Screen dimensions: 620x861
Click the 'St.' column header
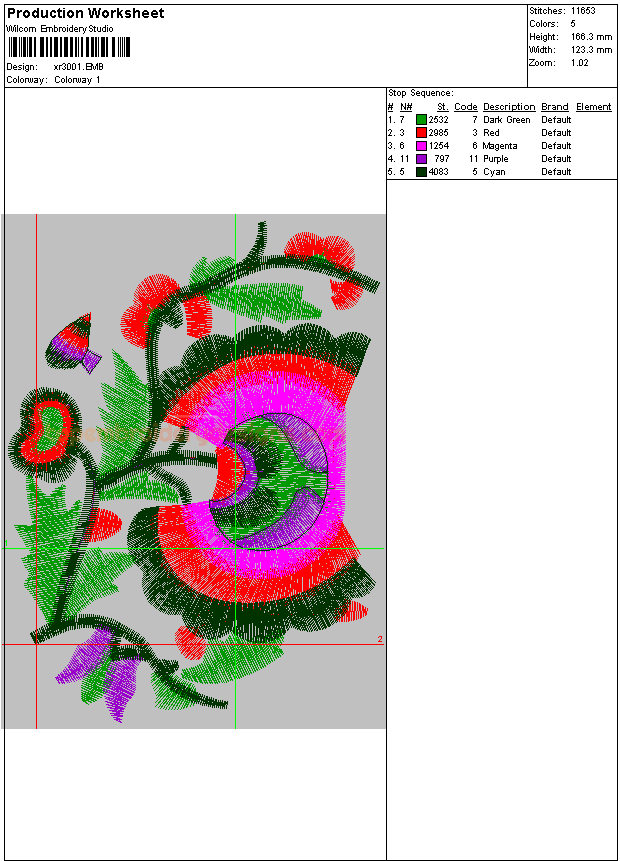coord(443,107)
